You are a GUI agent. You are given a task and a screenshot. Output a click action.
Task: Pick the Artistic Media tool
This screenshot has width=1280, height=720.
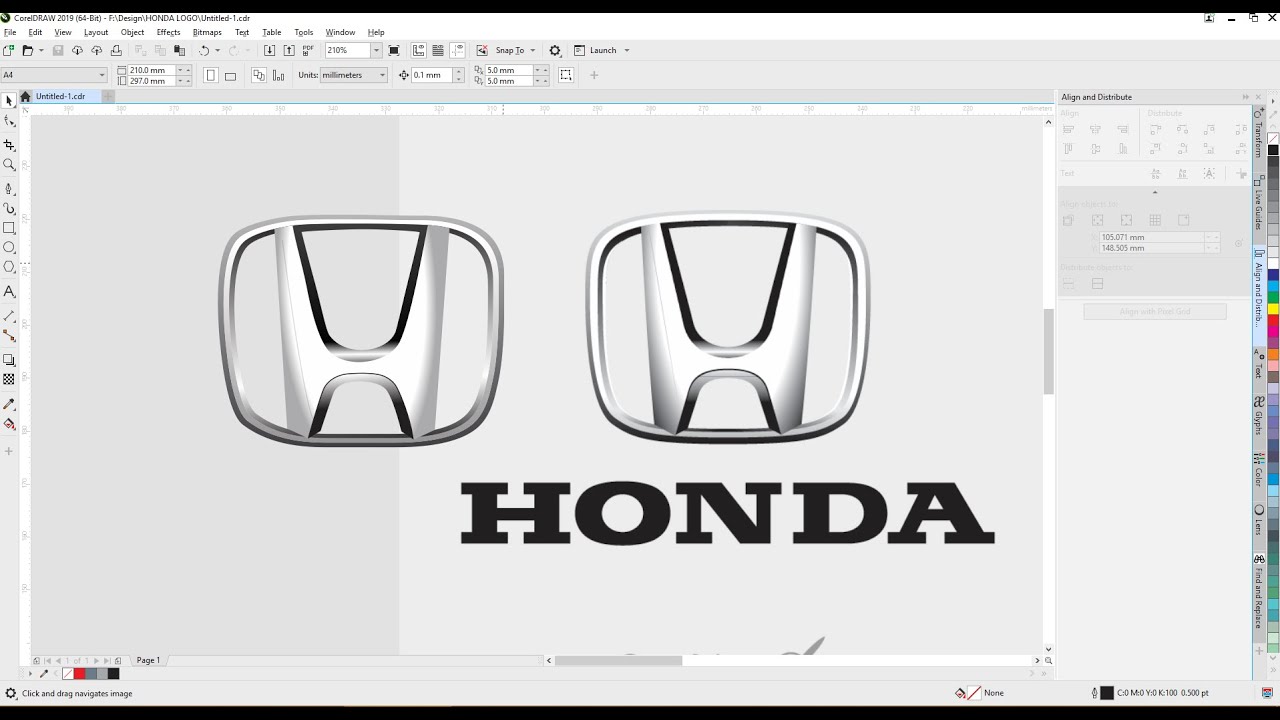click(9, 208)
